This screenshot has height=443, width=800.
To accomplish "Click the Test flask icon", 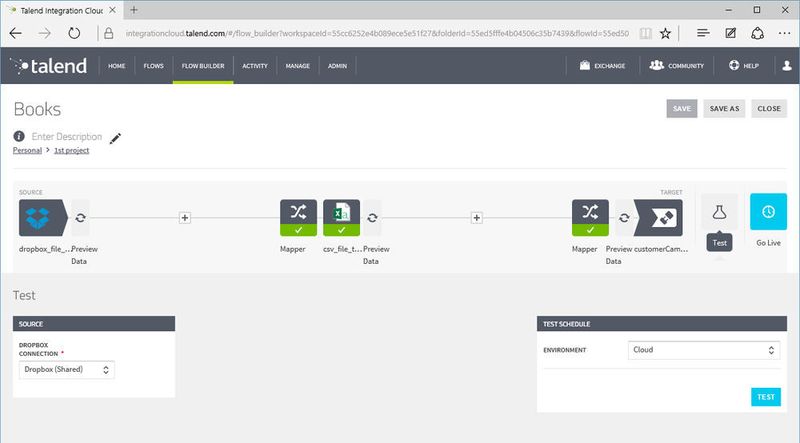I will coord(719,212).
